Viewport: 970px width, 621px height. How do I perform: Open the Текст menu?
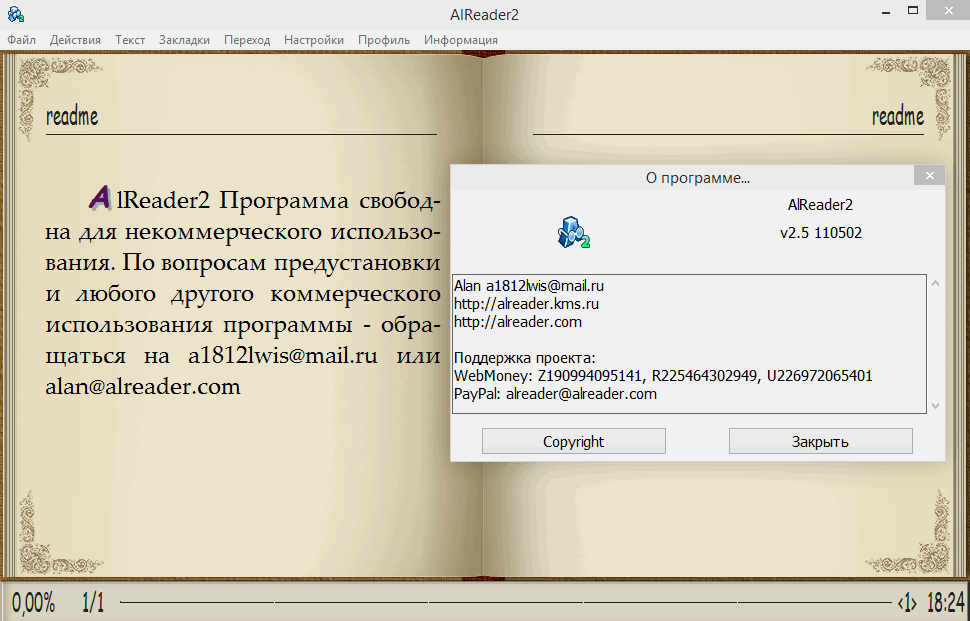click(x=130, y=40)
